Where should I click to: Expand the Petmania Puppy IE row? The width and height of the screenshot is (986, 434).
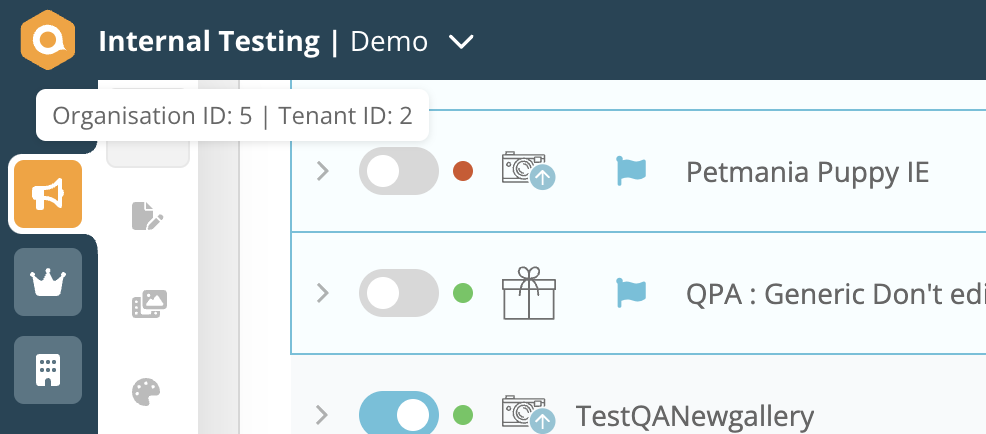pos(322,172)
